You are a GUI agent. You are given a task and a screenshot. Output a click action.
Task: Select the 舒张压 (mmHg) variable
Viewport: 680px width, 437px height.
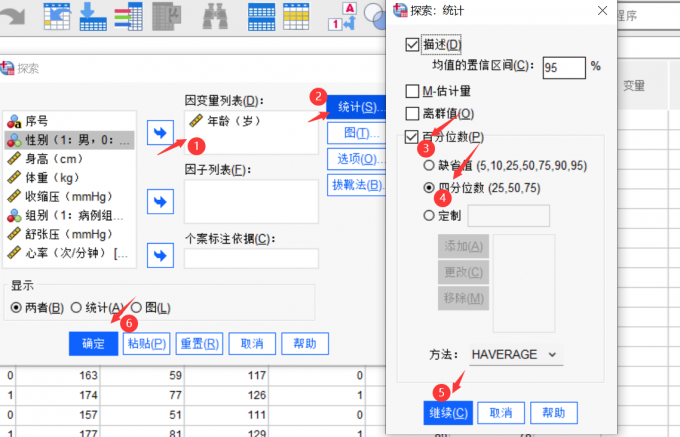coord(69,235)
